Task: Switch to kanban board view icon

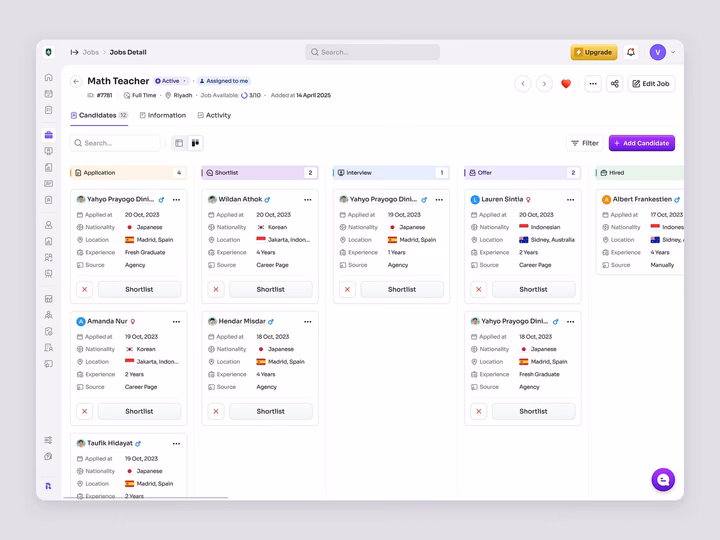Action: coord(195,143)
